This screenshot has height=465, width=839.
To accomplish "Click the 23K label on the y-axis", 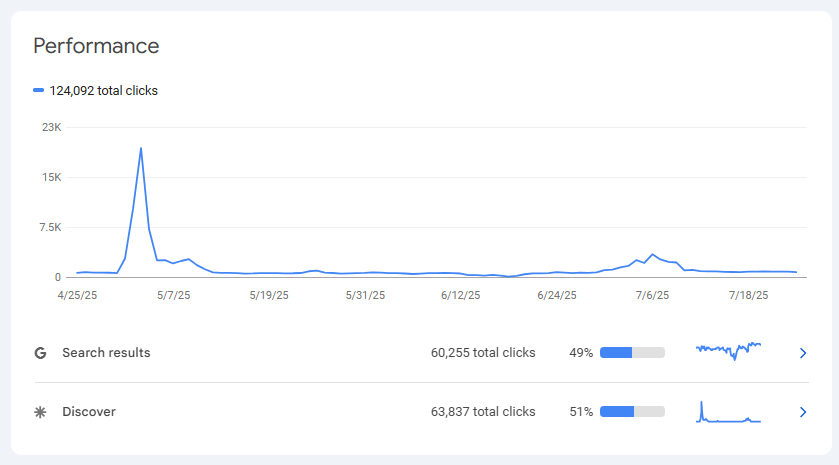I will click(x=51, y=128).
